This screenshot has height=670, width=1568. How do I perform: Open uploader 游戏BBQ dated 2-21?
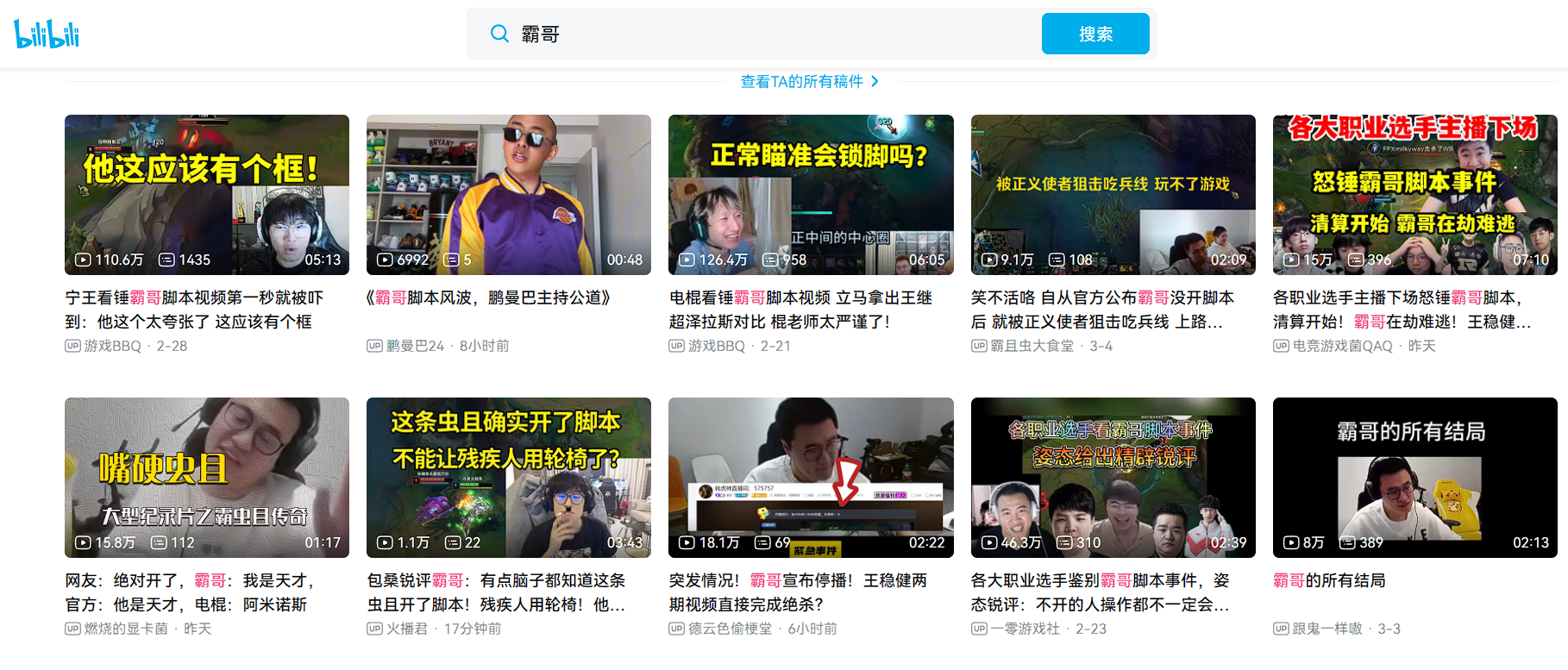(716, 346)
